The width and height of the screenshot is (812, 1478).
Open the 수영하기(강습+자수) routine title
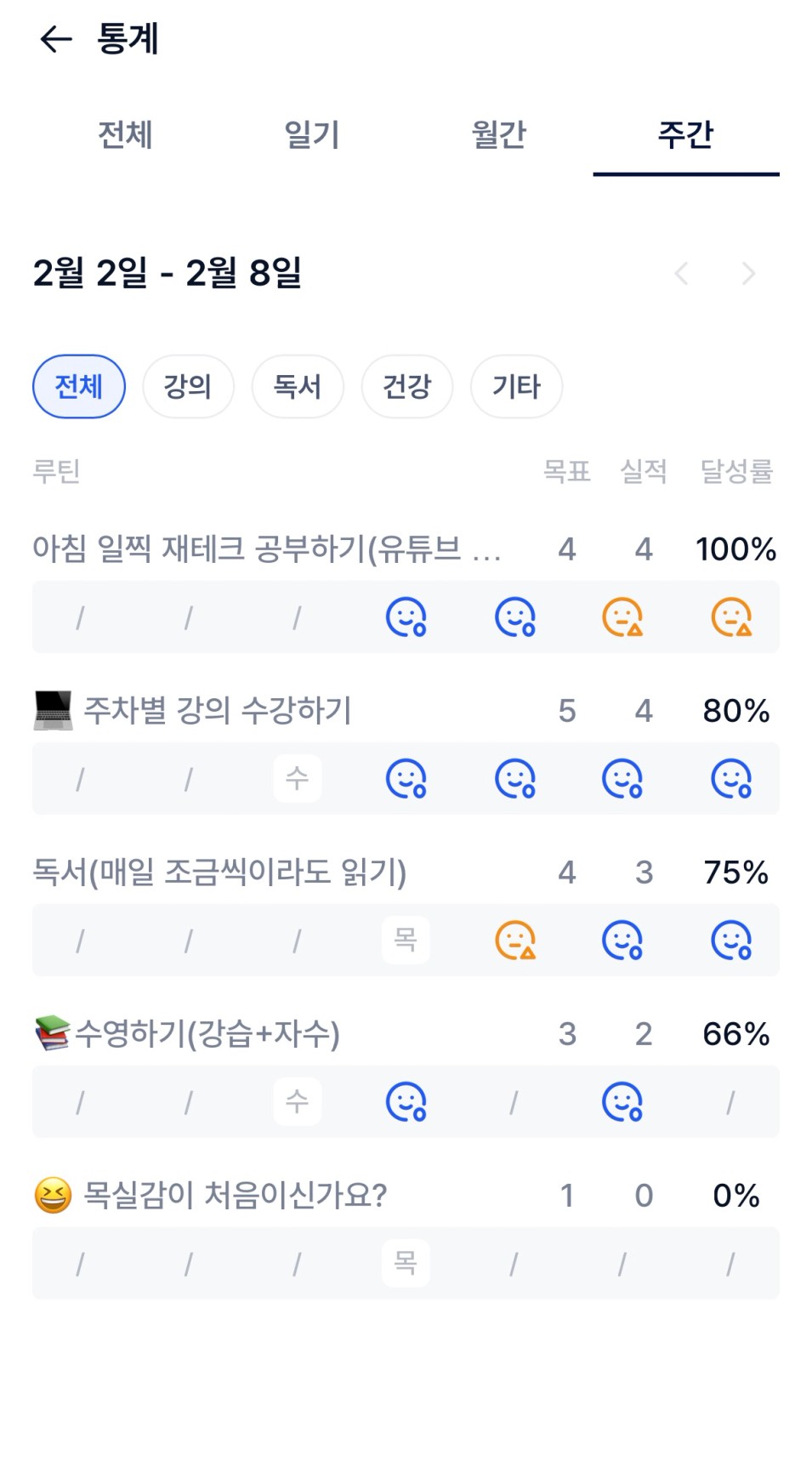coord(207,1034)
